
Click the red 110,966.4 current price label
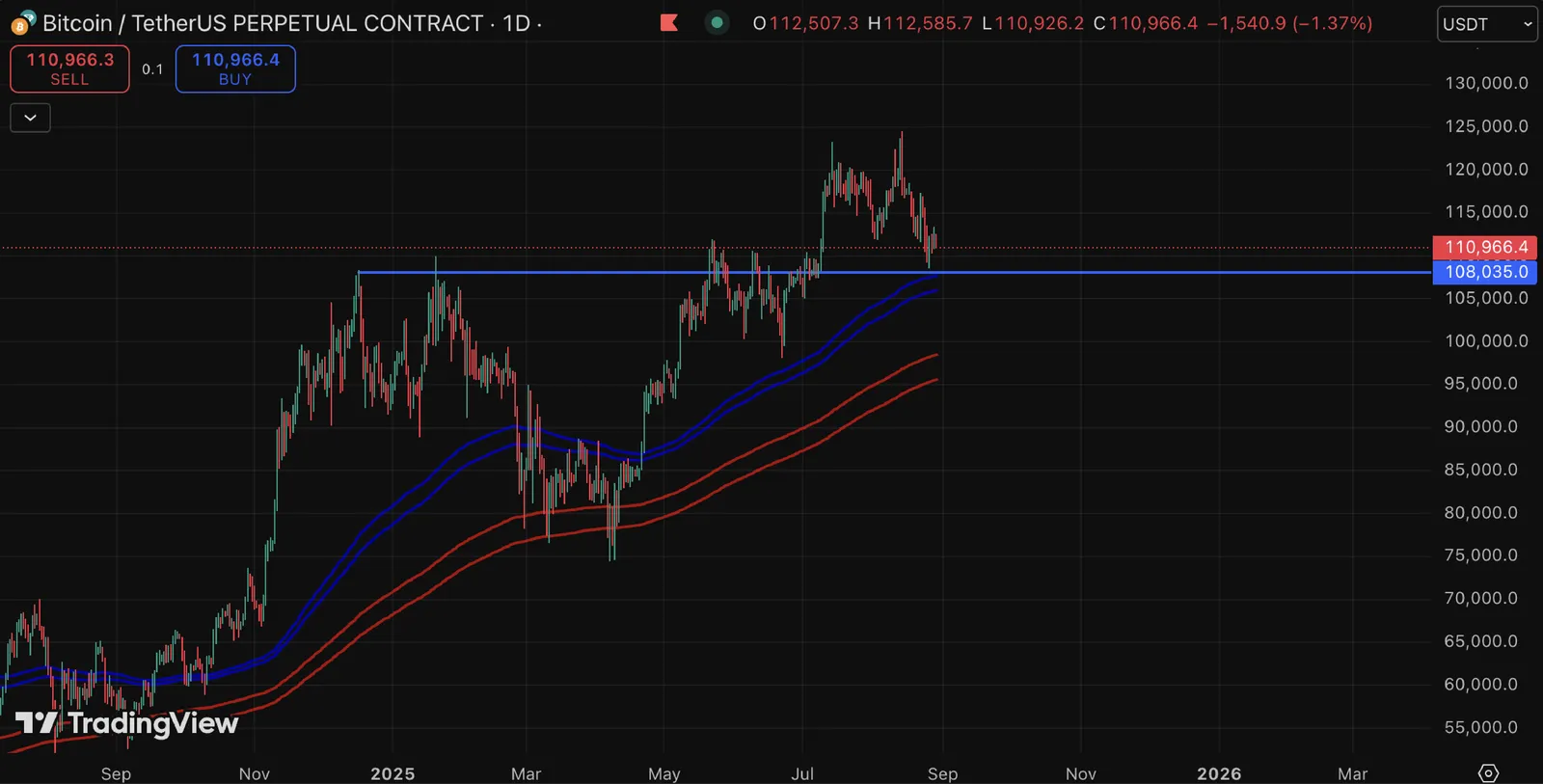point(1484,247)
